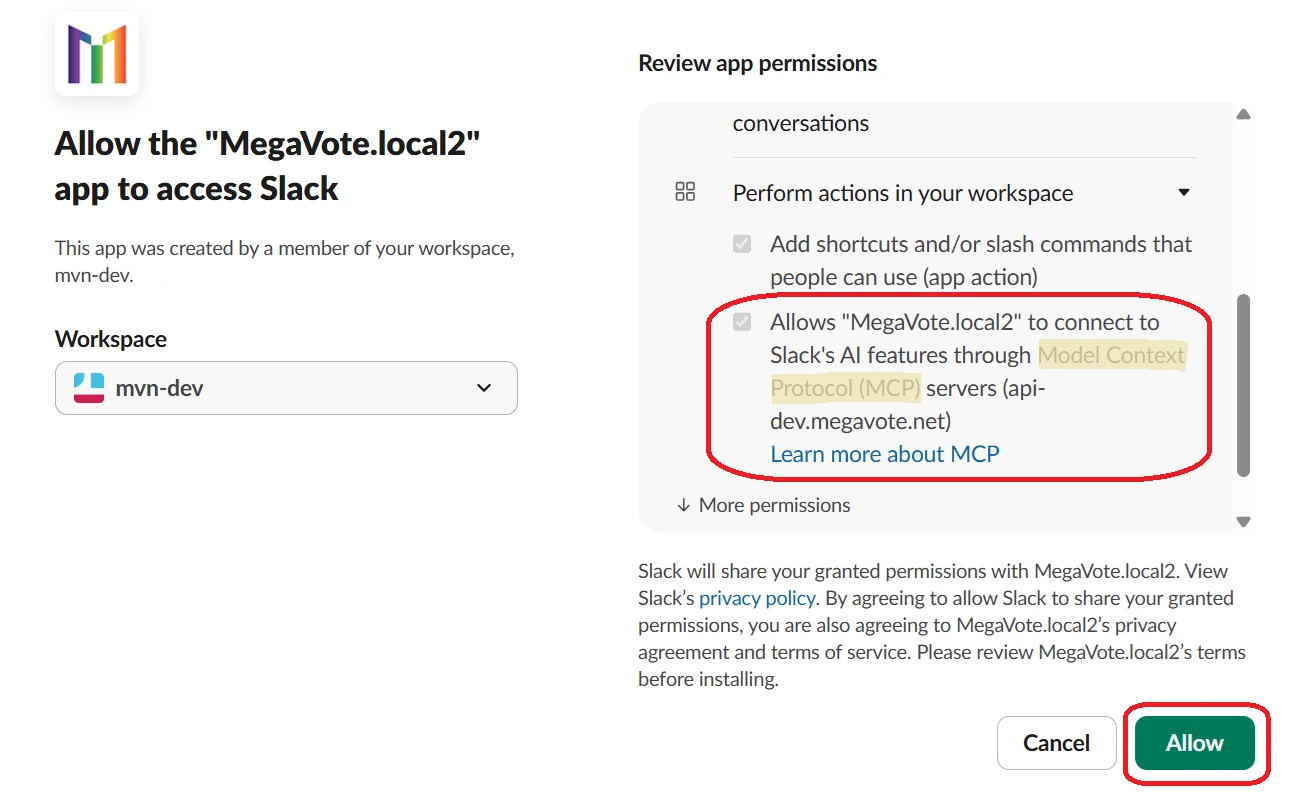Click the mvn-dev workspace icon
The image size is (1306, 793).
pyautogui.click(x=89, y=387)
